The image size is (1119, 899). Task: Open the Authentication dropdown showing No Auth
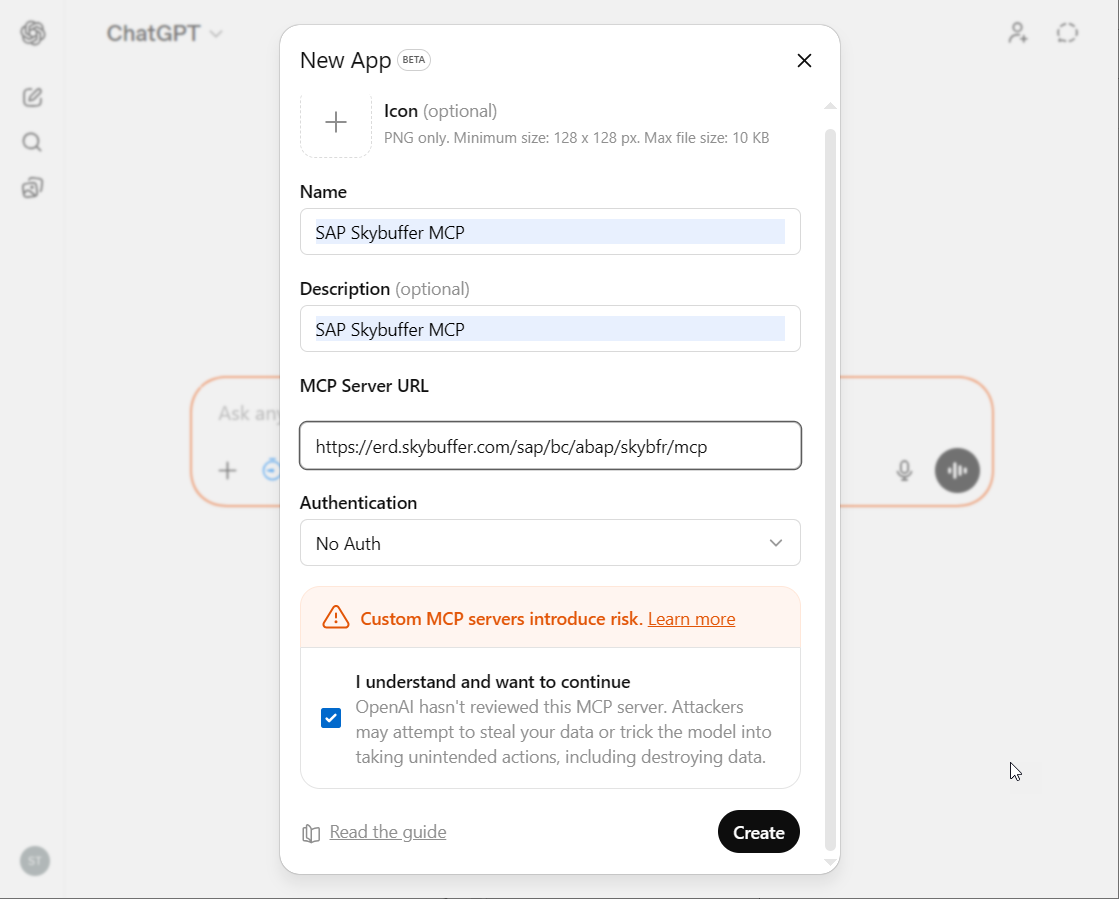[550, 543]
